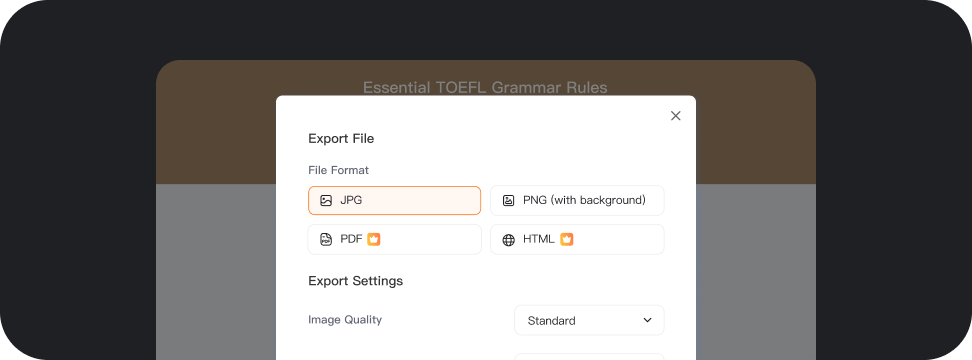Open the Image Quality Standard dropdown
This screenshot has width=972, height=360.
[589, 320]
